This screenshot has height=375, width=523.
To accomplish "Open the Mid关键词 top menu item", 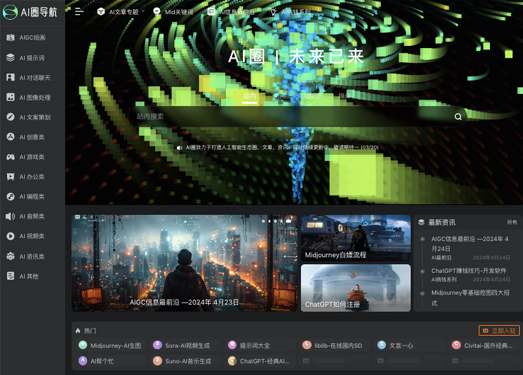I will coord(173,12).
